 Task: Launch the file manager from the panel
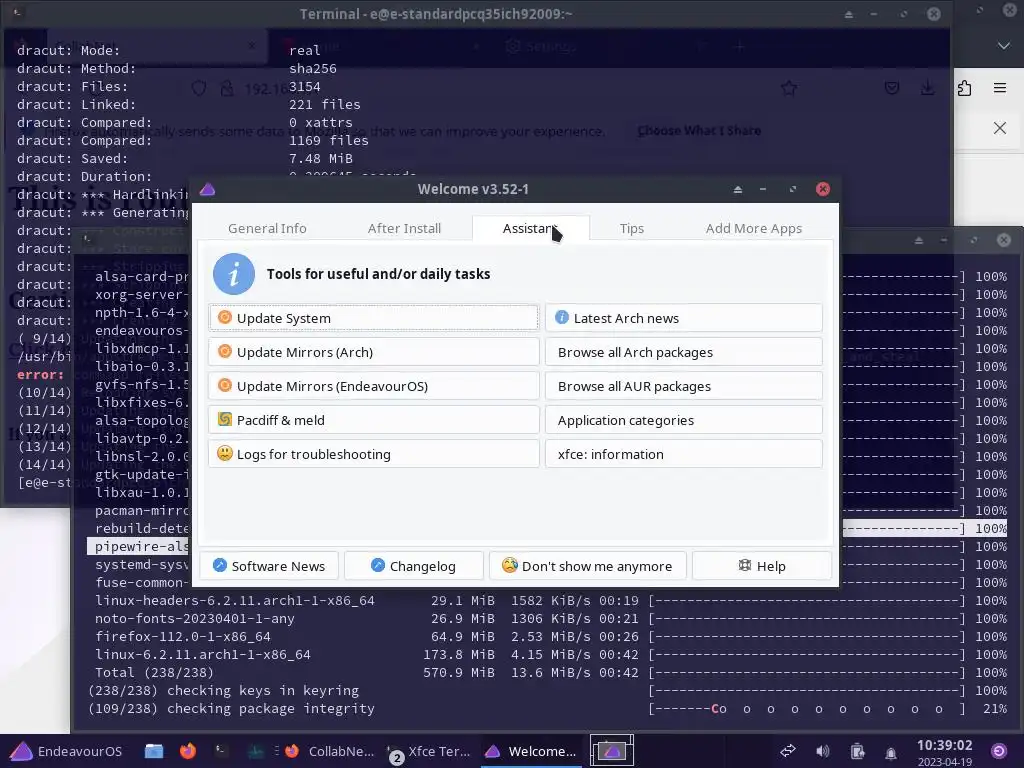coord(154,751)
